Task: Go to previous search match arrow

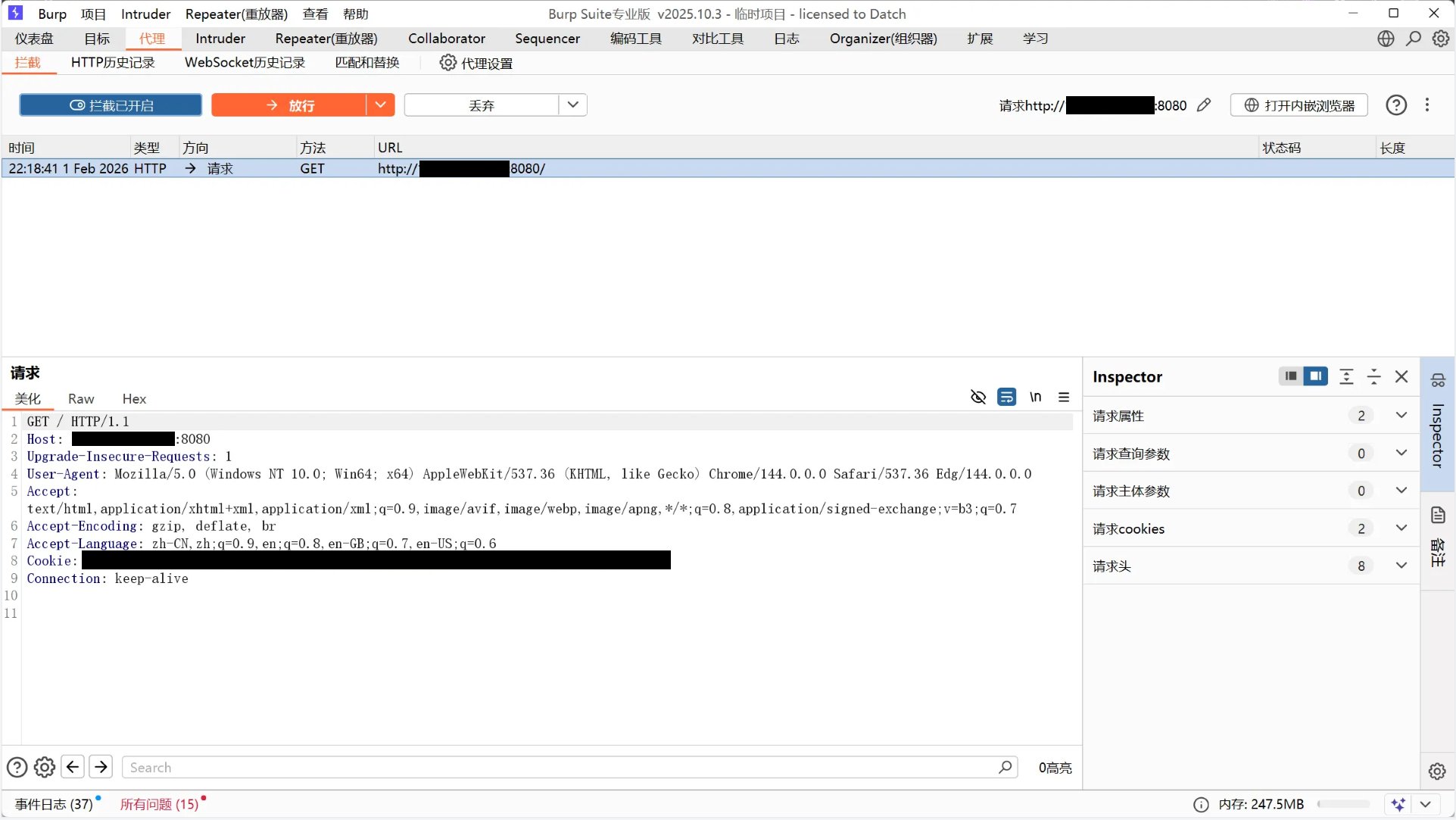Action: (x=73, y=767)
